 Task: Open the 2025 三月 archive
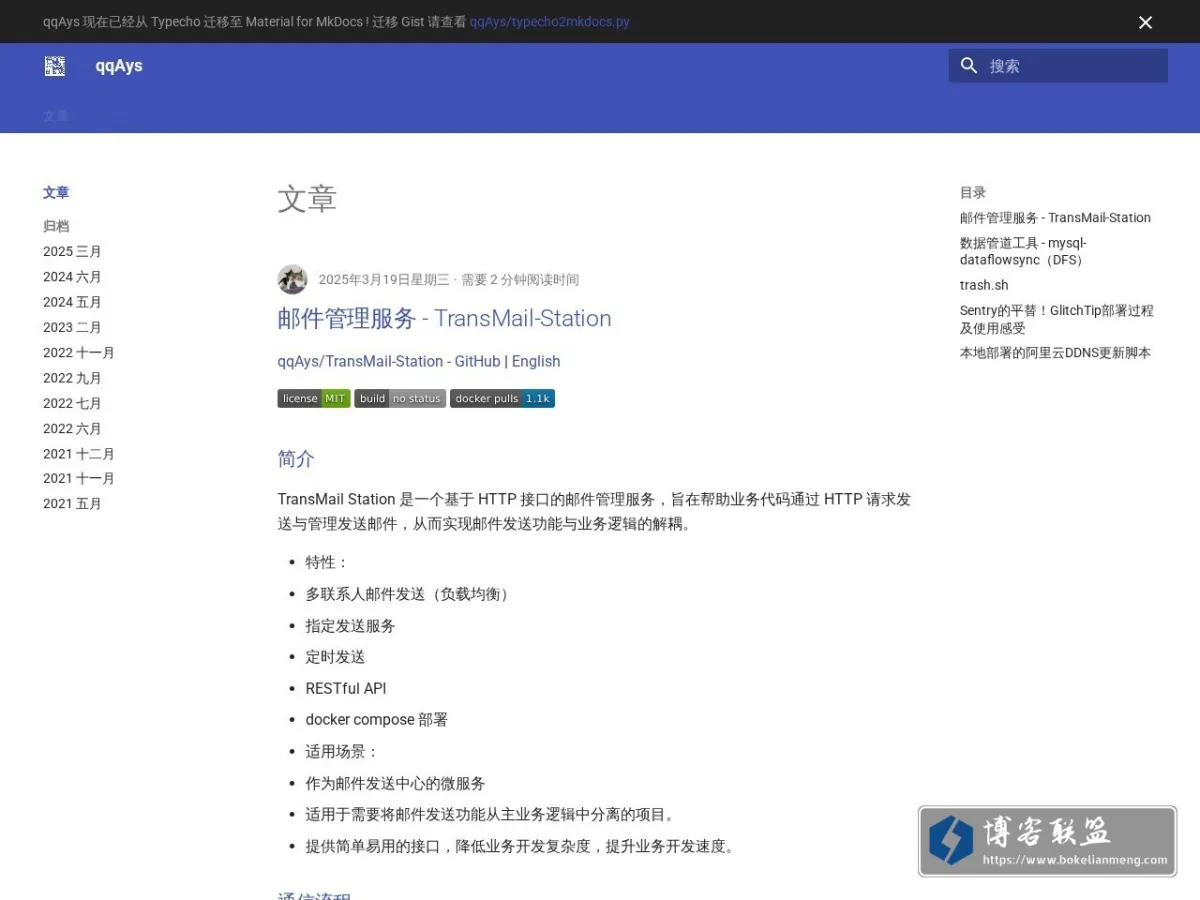[72, 251]
